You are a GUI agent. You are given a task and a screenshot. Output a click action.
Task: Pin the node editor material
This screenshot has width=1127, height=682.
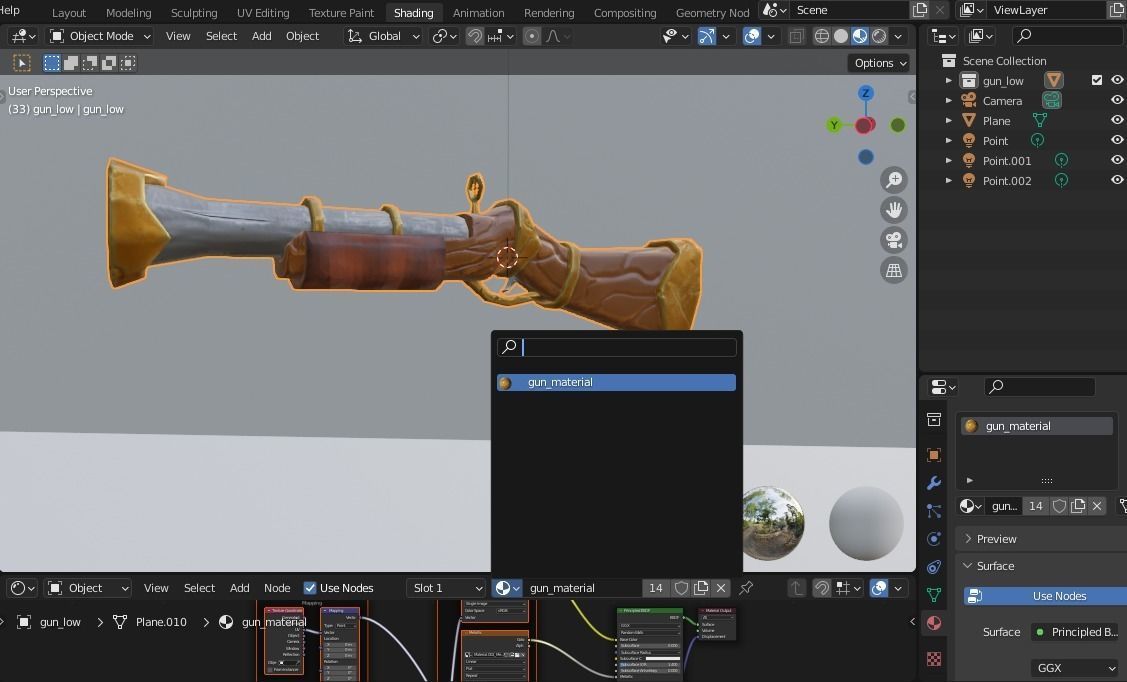746,588
